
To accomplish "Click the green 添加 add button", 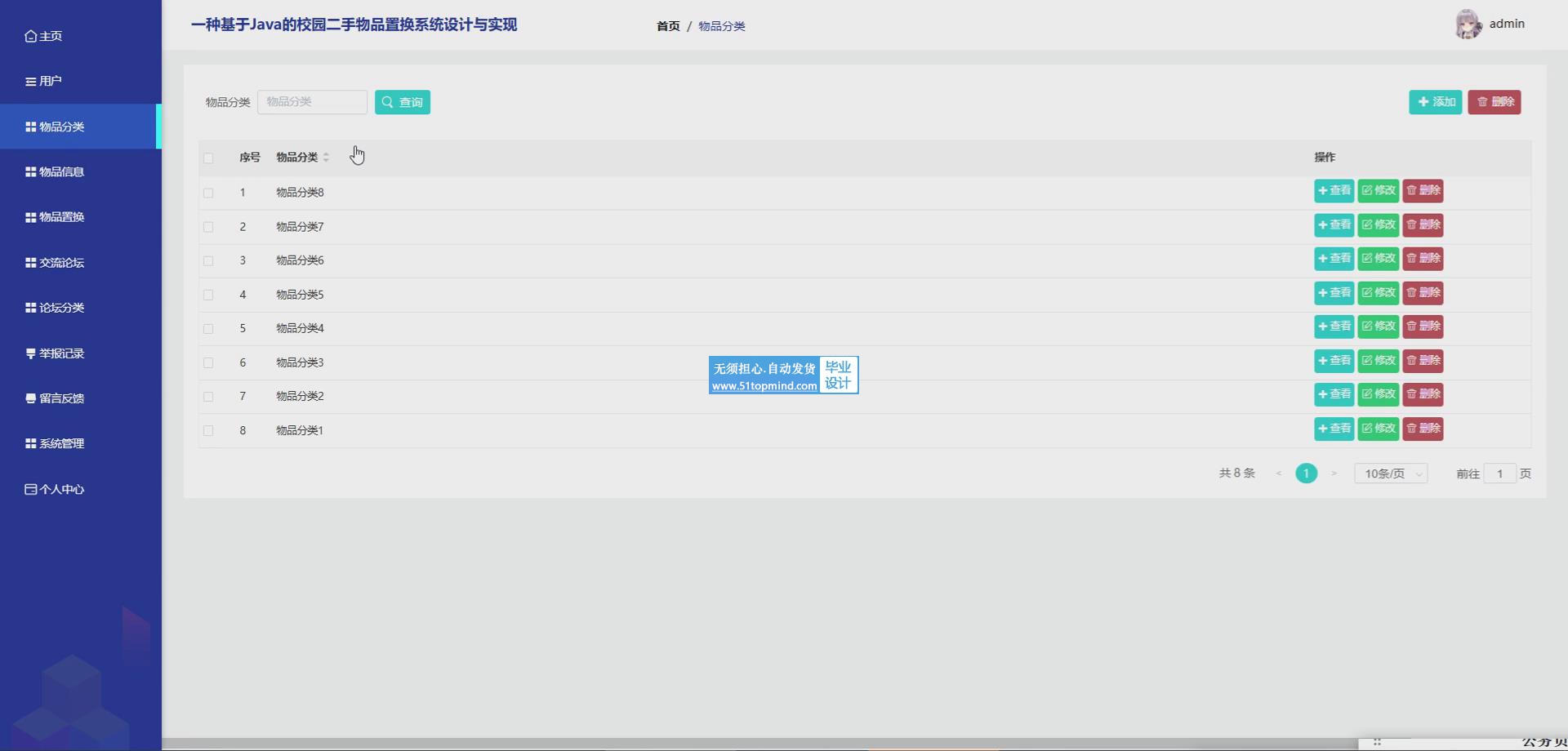I will [1435, 102].
